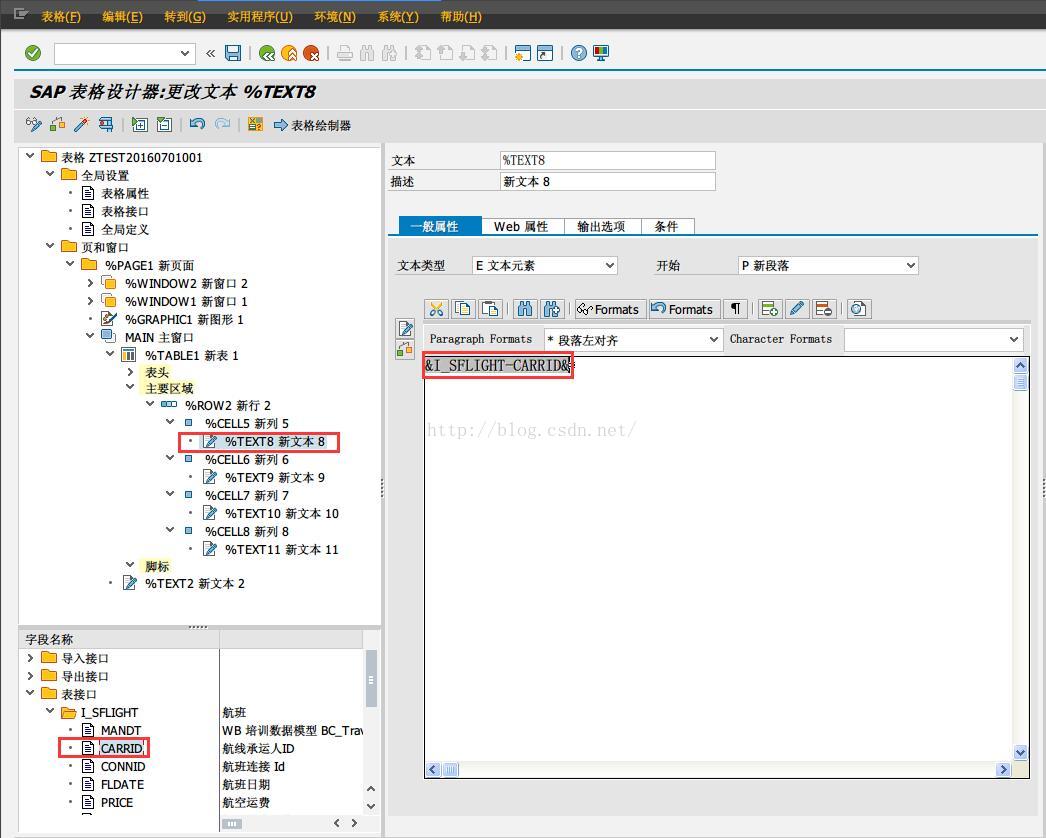Click the Activate magic wand icon
1046x838 pixels.
tap(81, 124)
